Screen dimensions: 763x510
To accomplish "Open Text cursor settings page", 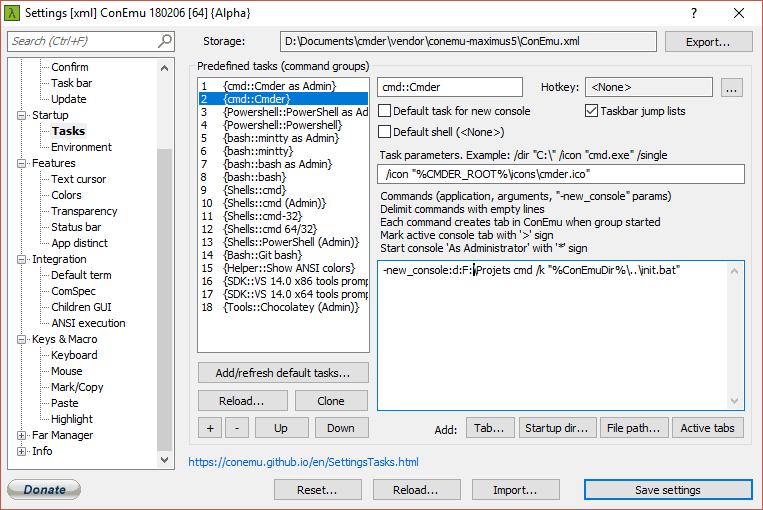I will click(x=78, y=179).
